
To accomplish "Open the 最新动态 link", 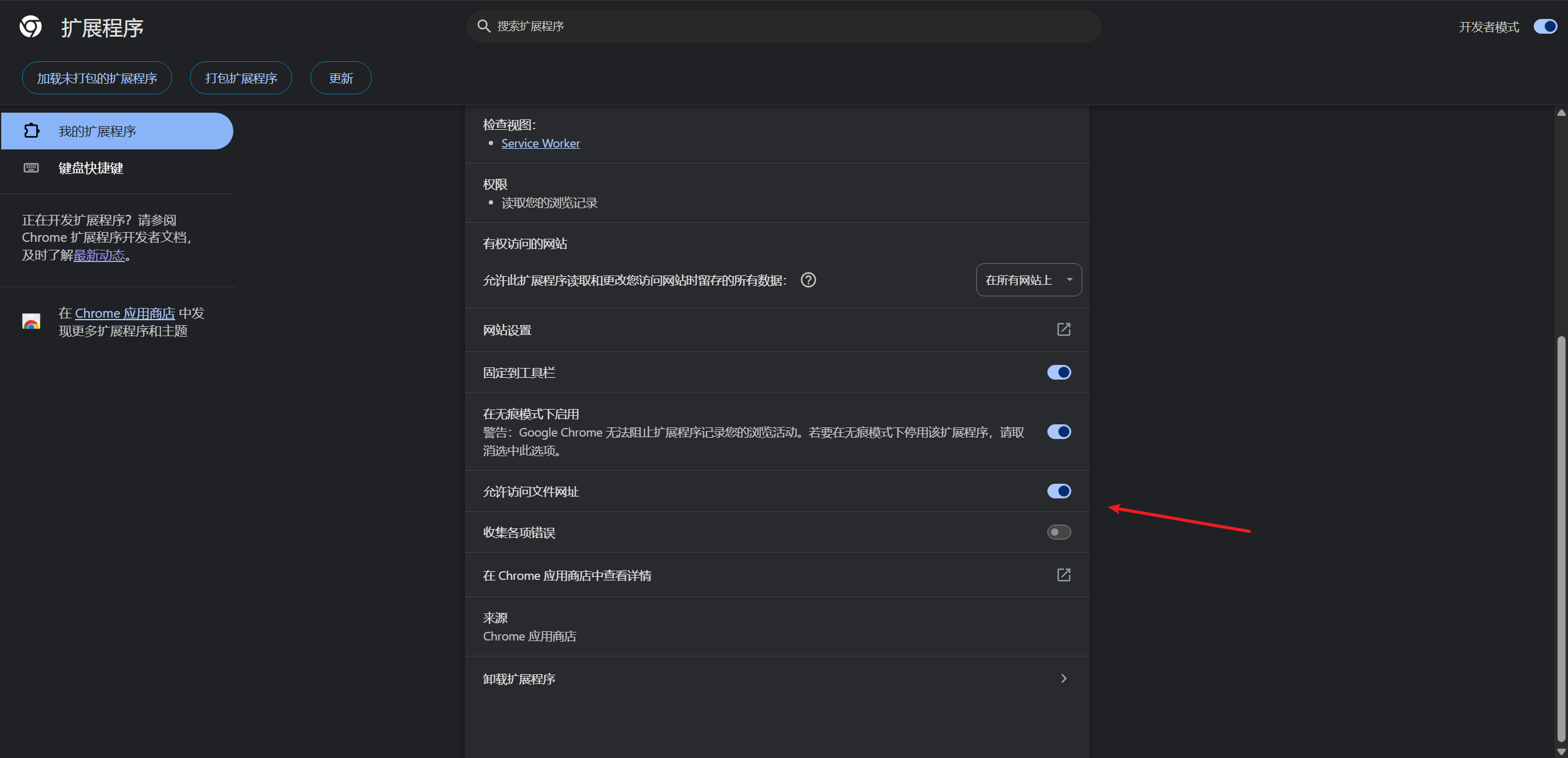I will [99, 255].
